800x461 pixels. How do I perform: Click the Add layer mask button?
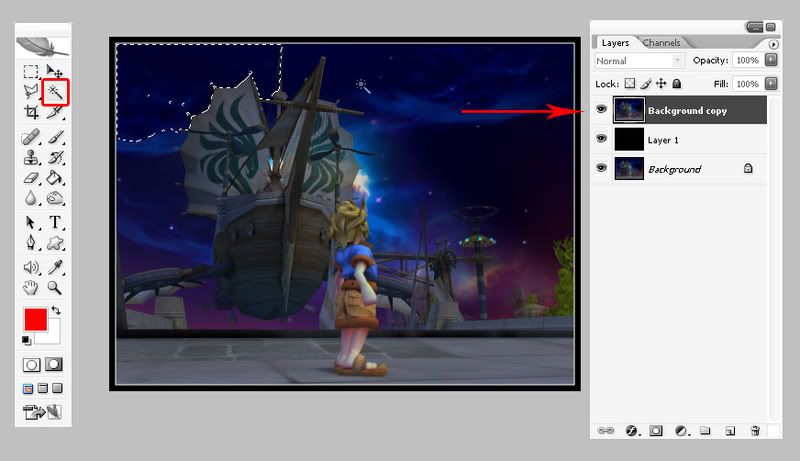[656, 431]
